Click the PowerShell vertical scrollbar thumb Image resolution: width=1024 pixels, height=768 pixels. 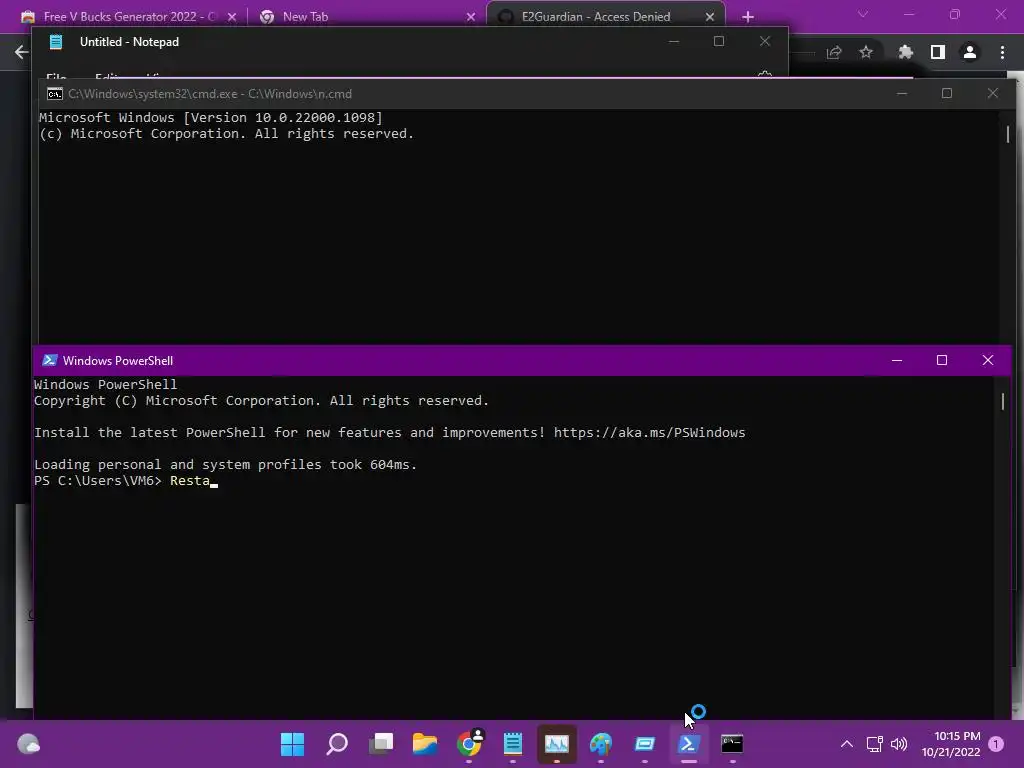tap(1002, 401)
